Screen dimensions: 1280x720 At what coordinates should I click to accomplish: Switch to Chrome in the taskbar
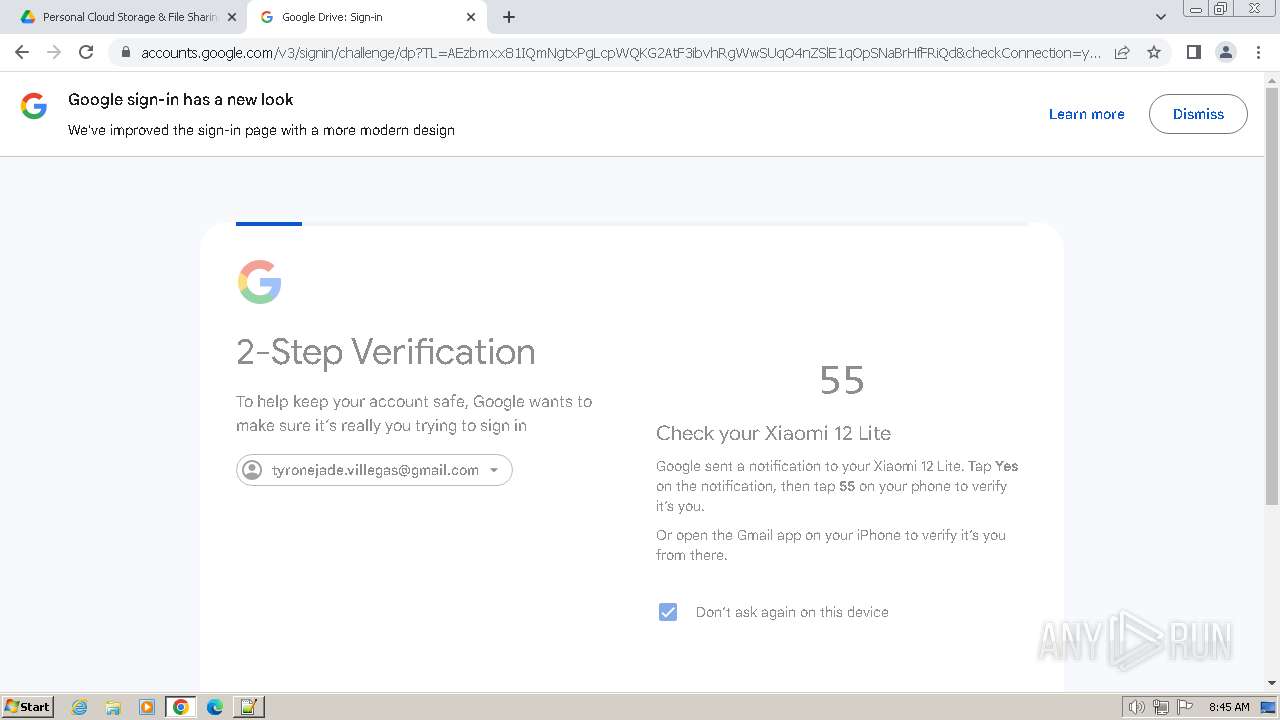point(180,707)
